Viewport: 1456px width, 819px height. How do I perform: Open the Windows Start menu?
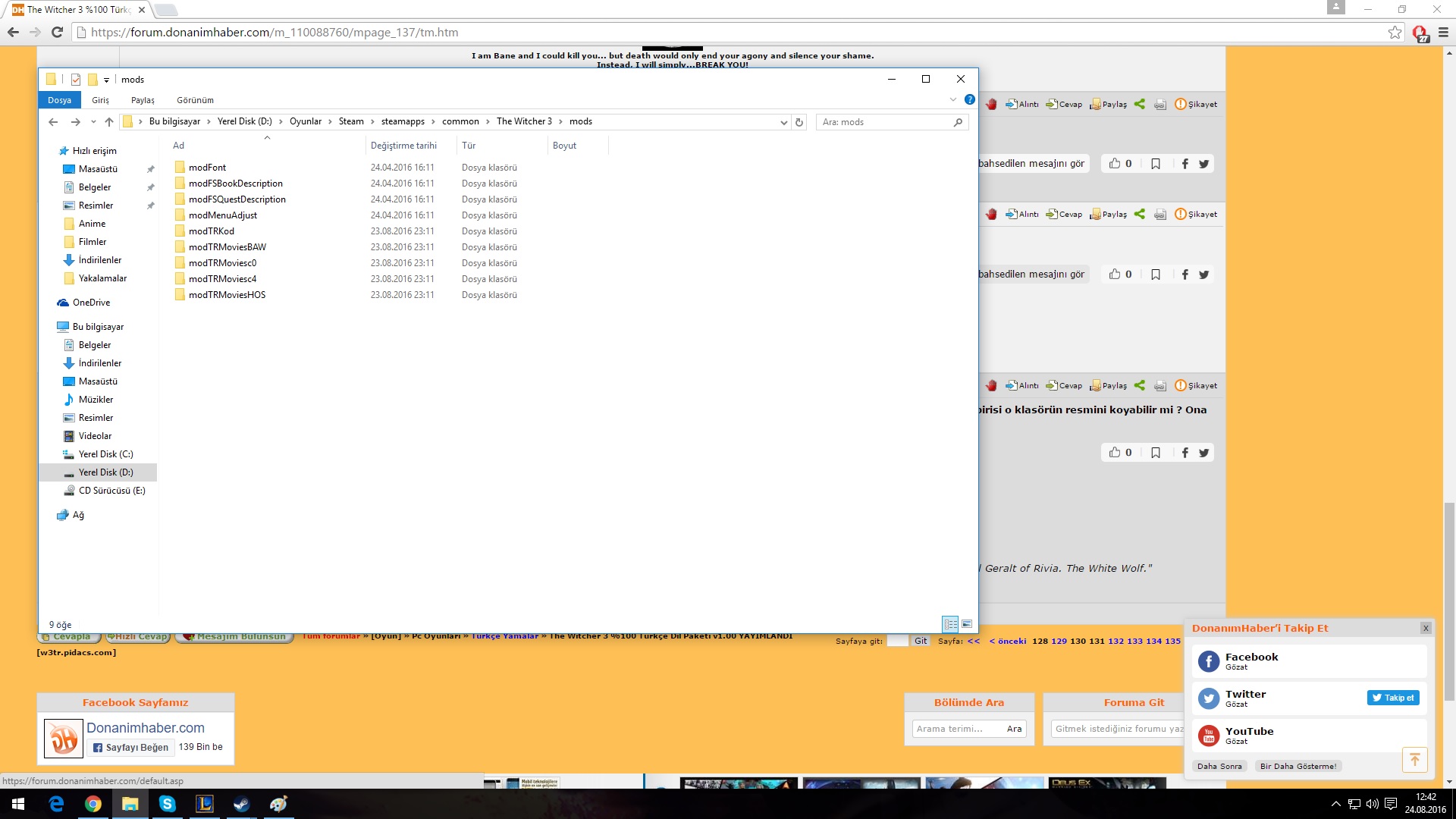[x=18, y=804]
